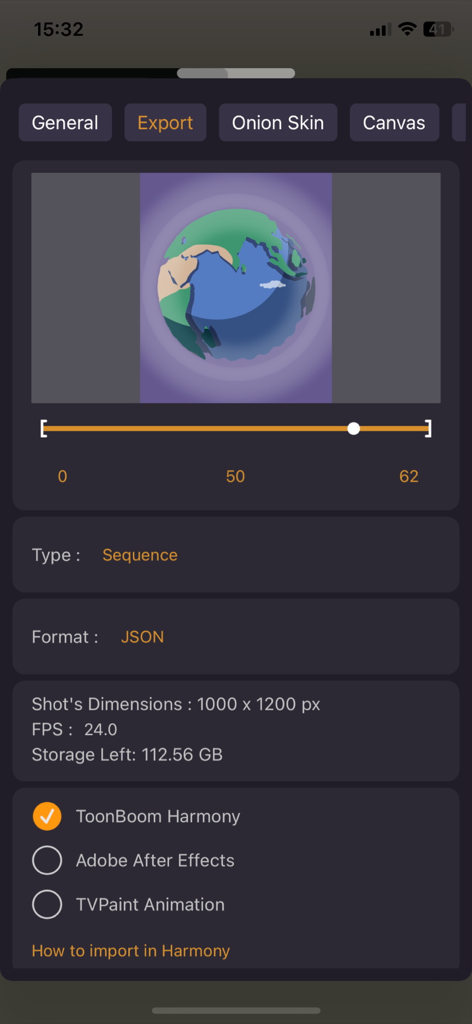Choose Adobe After Effects radio option
The image size is (472, 1024).
click(47, 861)
